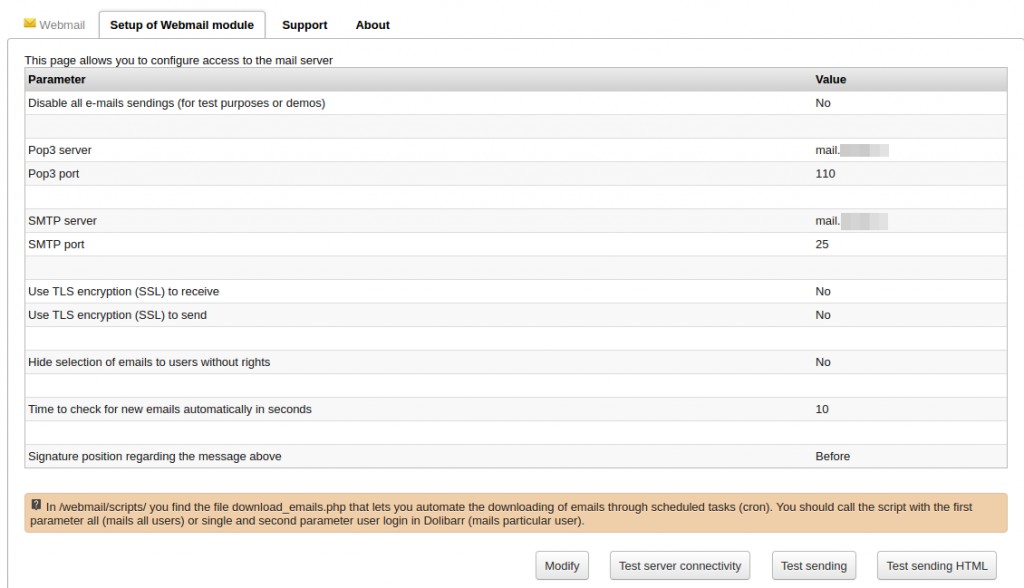Image resolution: width=1024 pixels, height=588 pixels.
Task: Open the Setup of Webmail module tab
Action: coord(182,25)
